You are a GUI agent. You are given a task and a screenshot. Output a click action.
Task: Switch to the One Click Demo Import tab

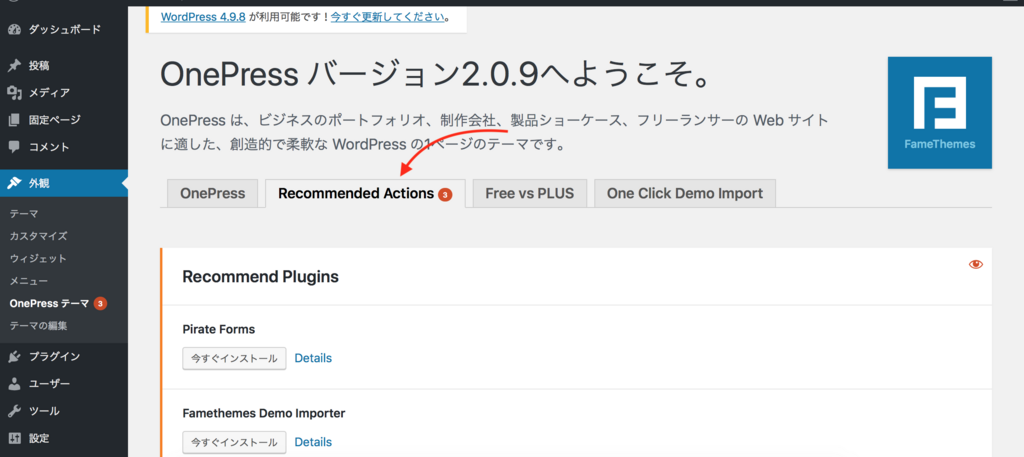(685, 193)
